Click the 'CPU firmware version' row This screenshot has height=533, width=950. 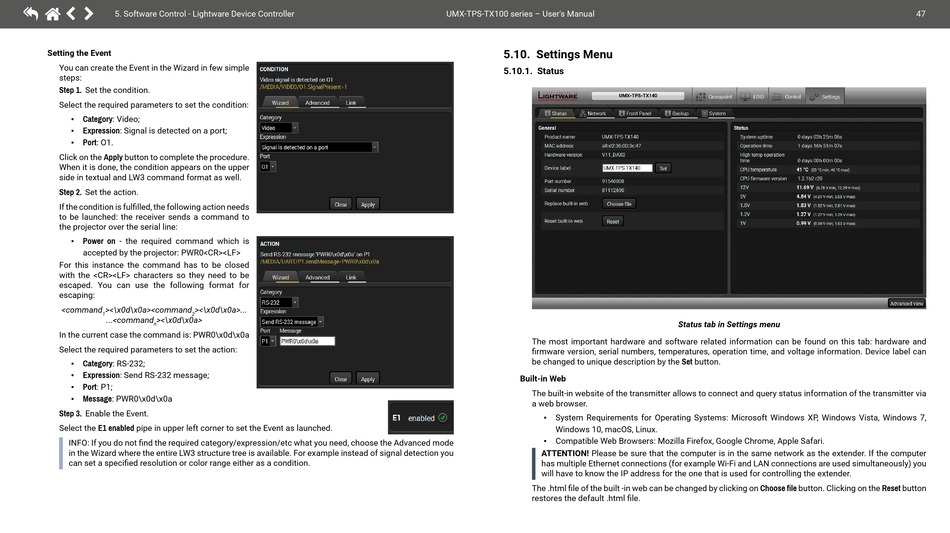(827, 179)
